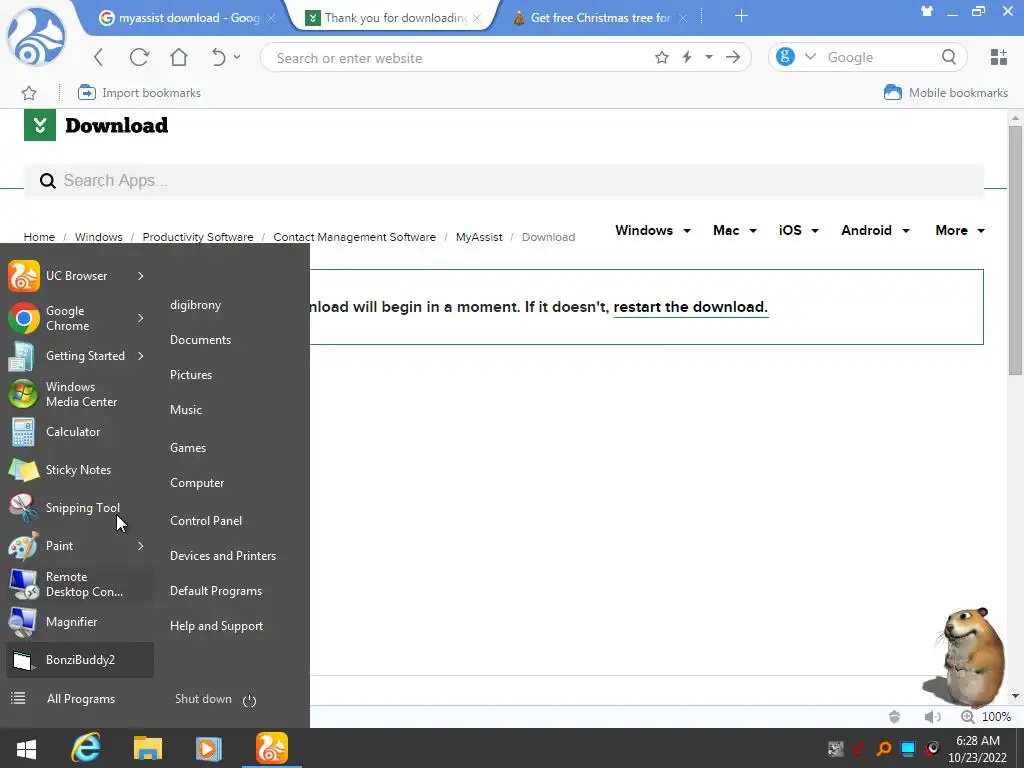This screenshot has height=768, width=1024.
Task: Expand Google Chrome jump list arrow
Action: [140, 318]
